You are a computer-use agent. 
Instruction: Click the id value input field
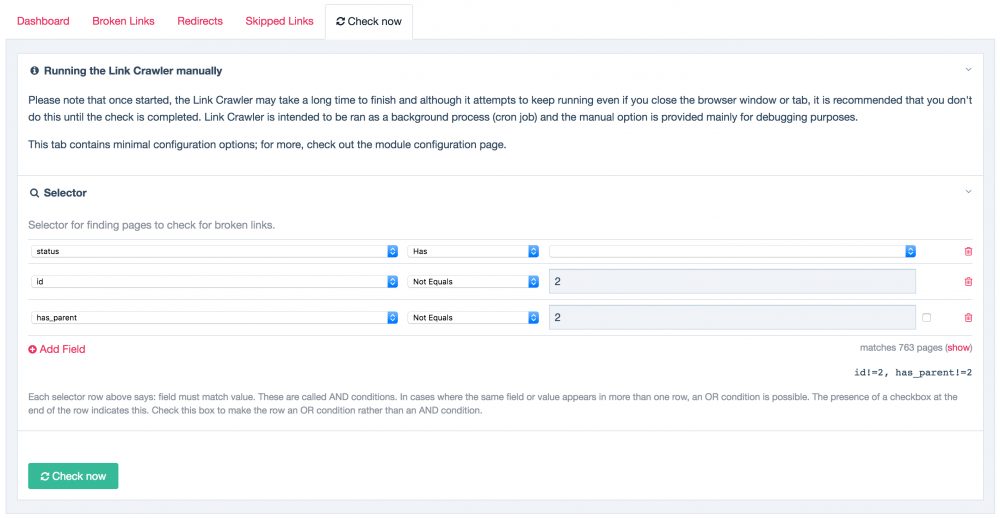tap(732, 281)
